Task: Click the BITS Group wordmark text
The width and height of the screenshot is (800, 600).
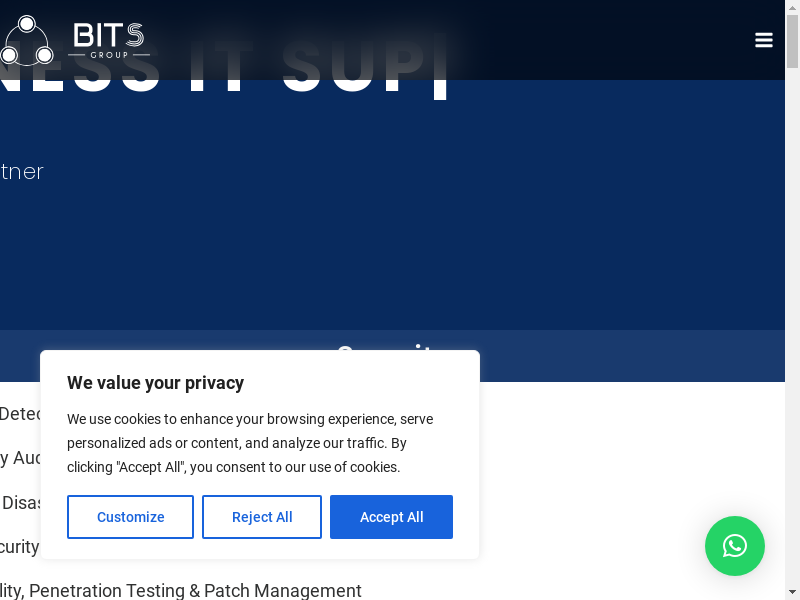Action: pyautogui.click(x=109, y=40)
